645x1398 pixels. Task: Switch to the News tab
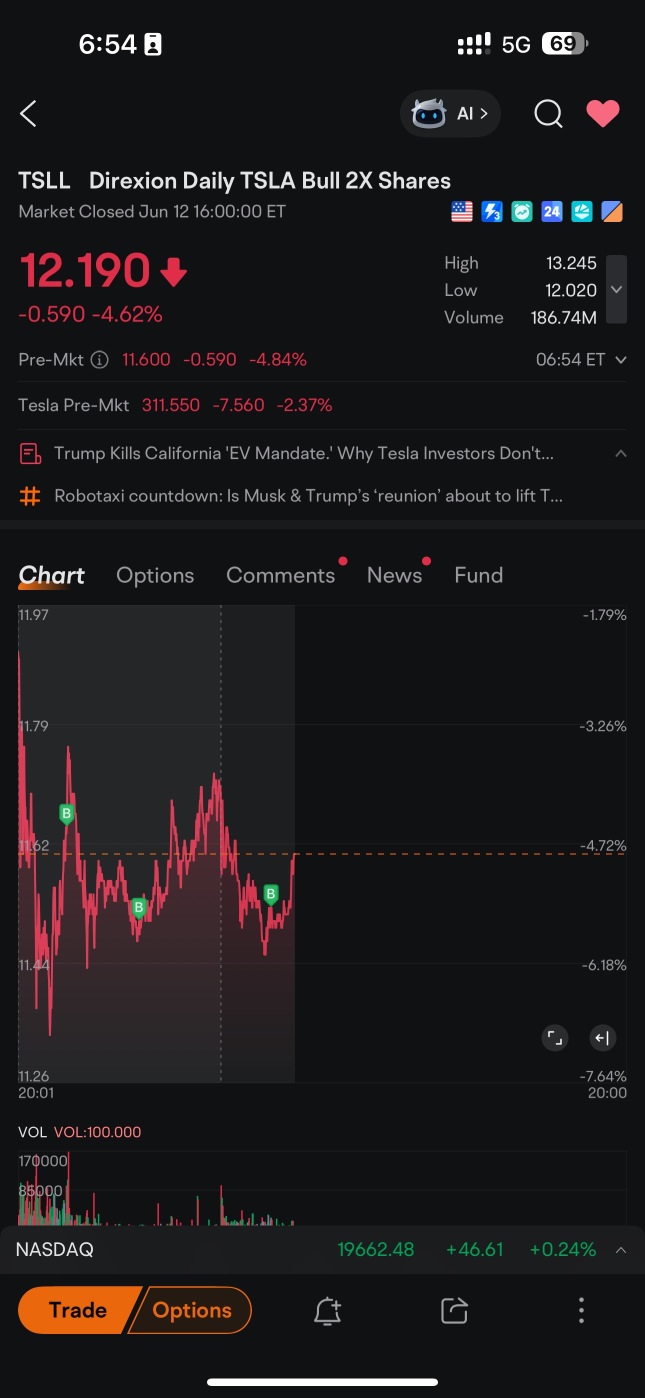click(395, 575)
